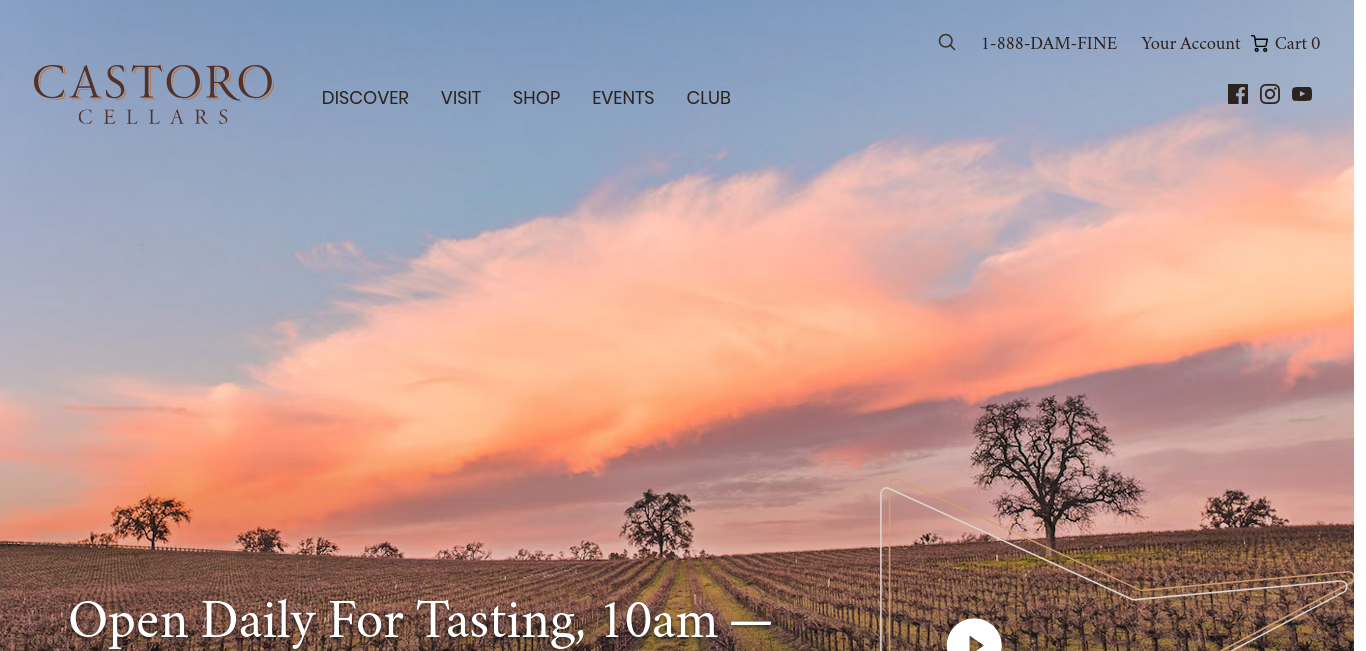This screenshot has width=1366, height=651.
Task: Open the Cart 0 text link
Action: [x=1297, y=44]
